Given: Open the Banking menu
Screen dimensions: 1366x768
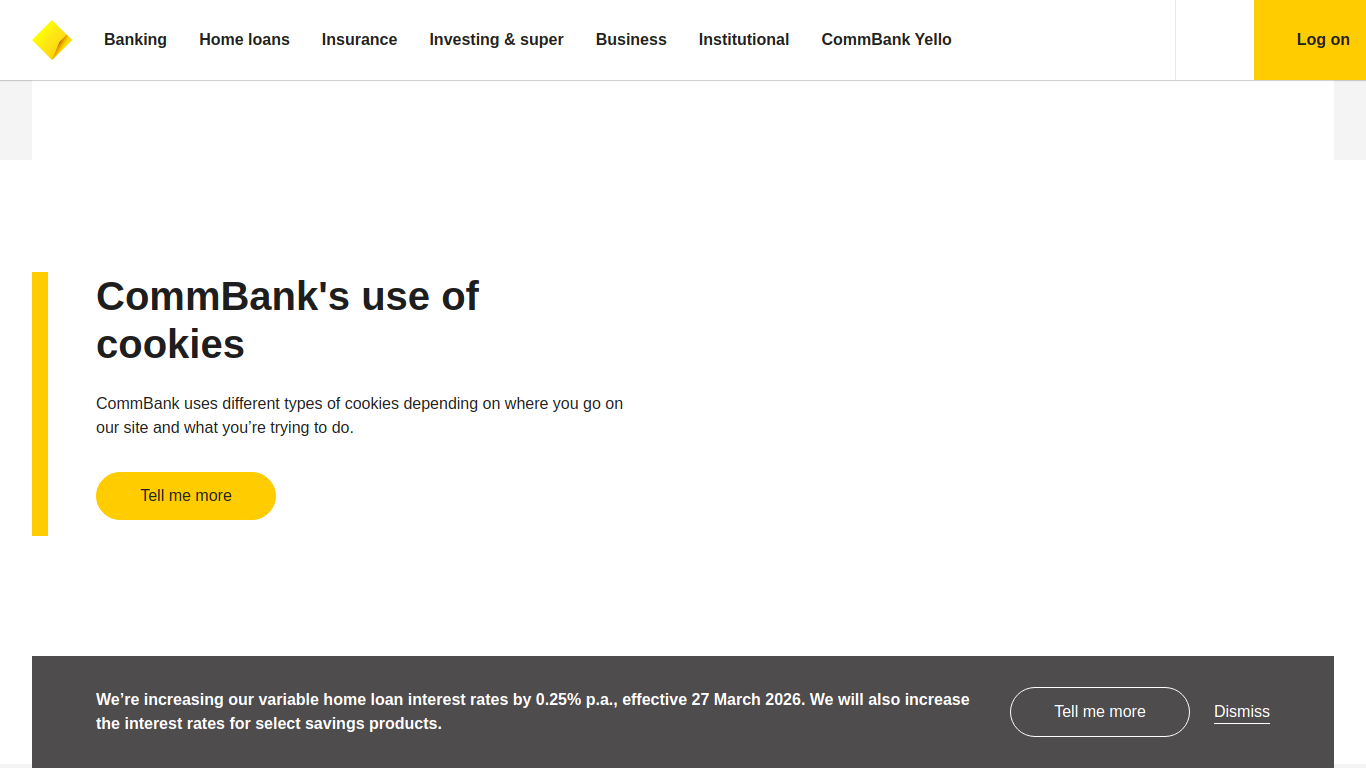Looking at the screenshot, I should (x=135, y=40).
